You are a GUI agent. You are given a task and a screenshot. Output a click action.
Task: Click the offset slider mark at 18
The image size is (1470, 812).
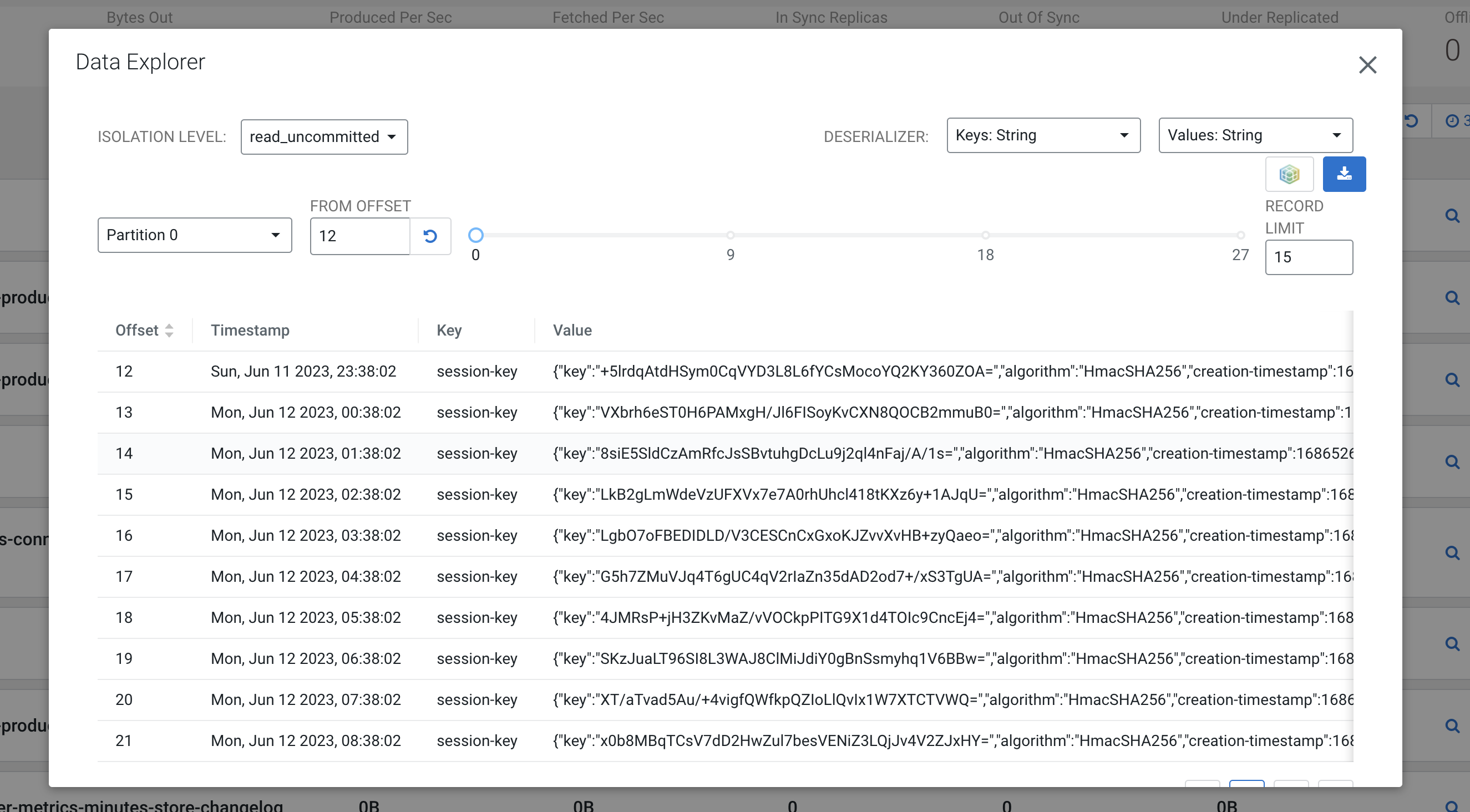point(986,235)
